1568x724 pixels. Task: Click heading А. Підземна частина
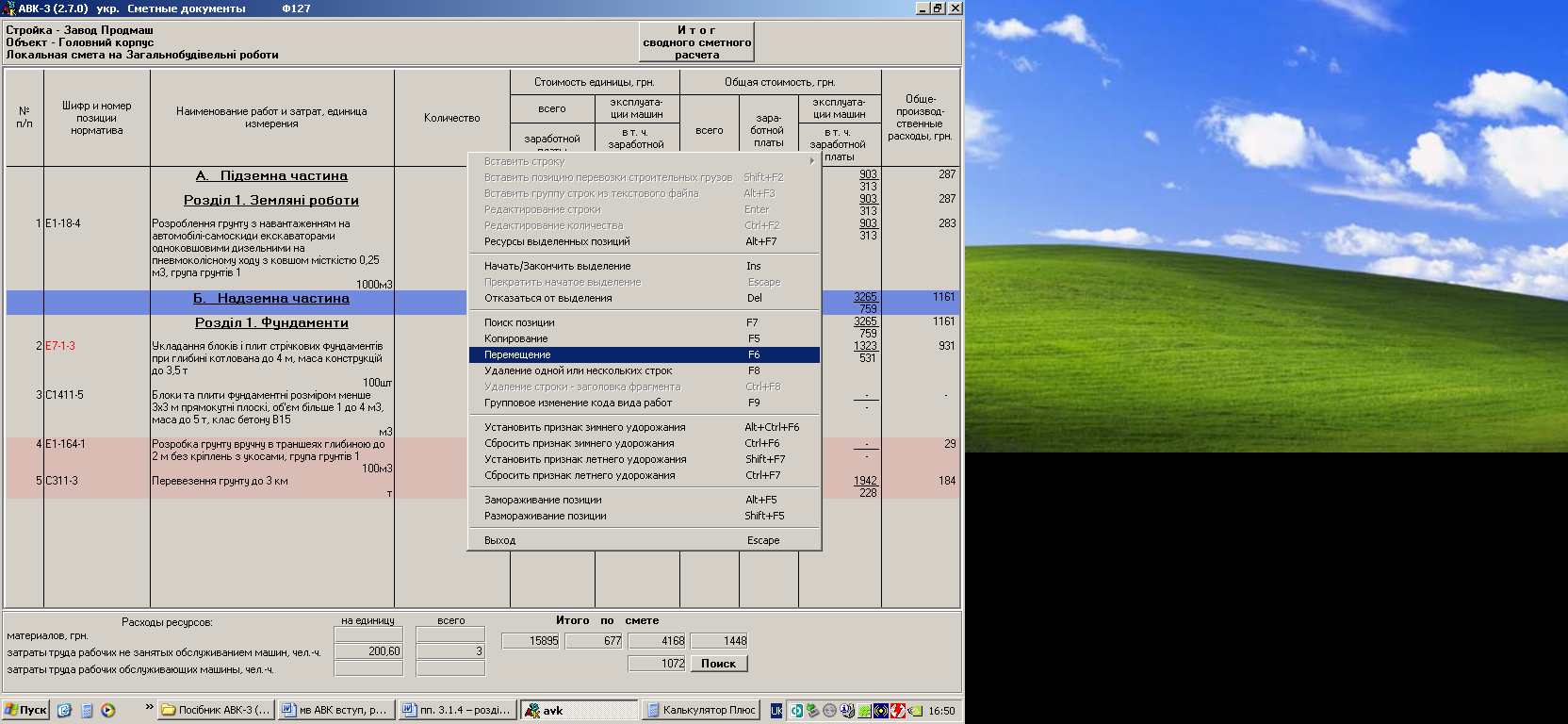[x=271, y=175]
